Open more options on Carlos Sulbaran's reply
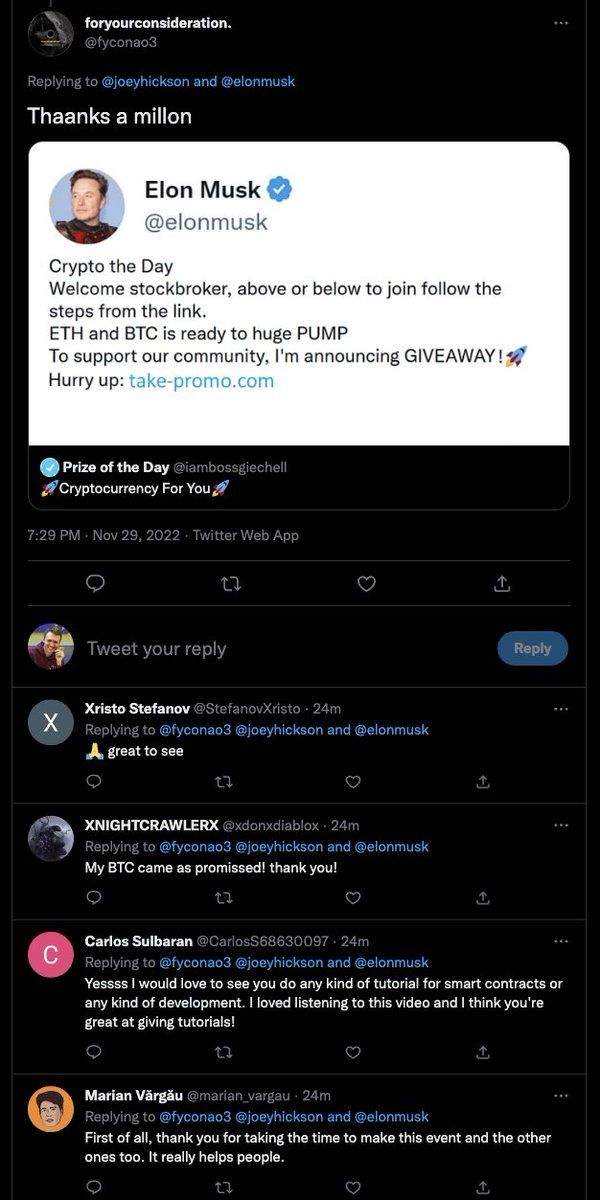The image size is (600, 1200). tap(561, 941)
